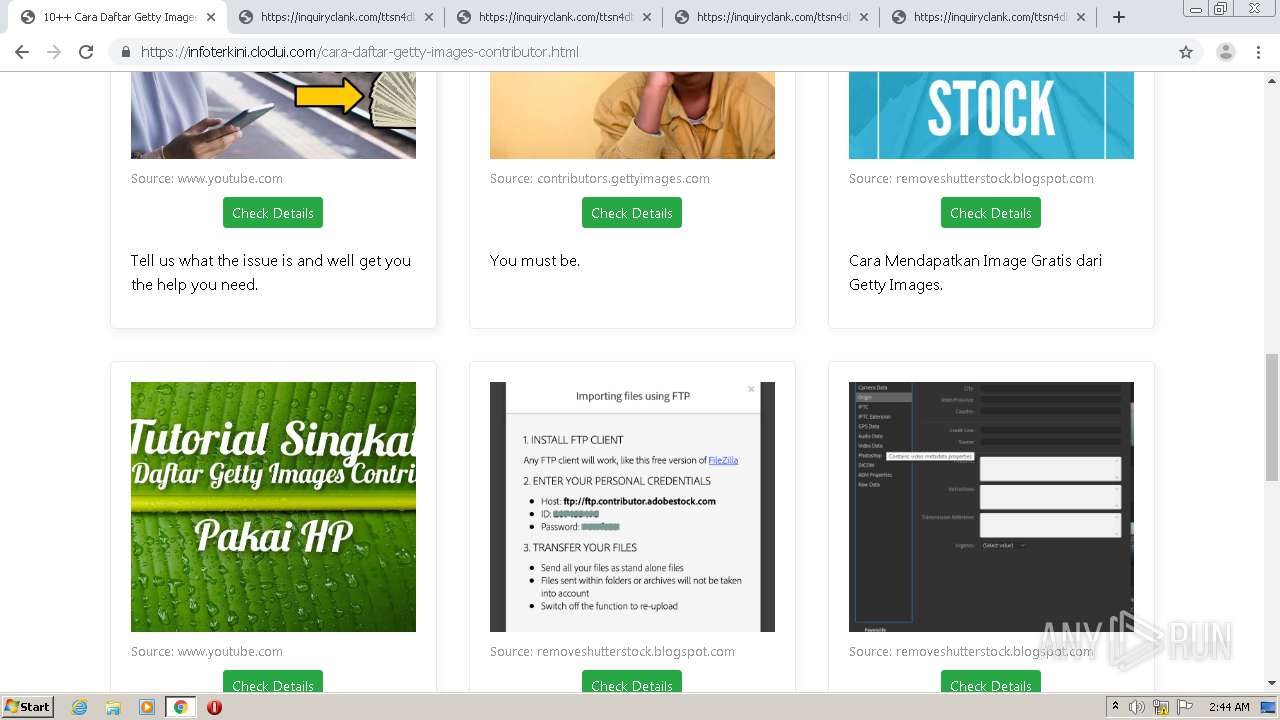Switch to the last inquiryclank.com tab

(989, 17)
